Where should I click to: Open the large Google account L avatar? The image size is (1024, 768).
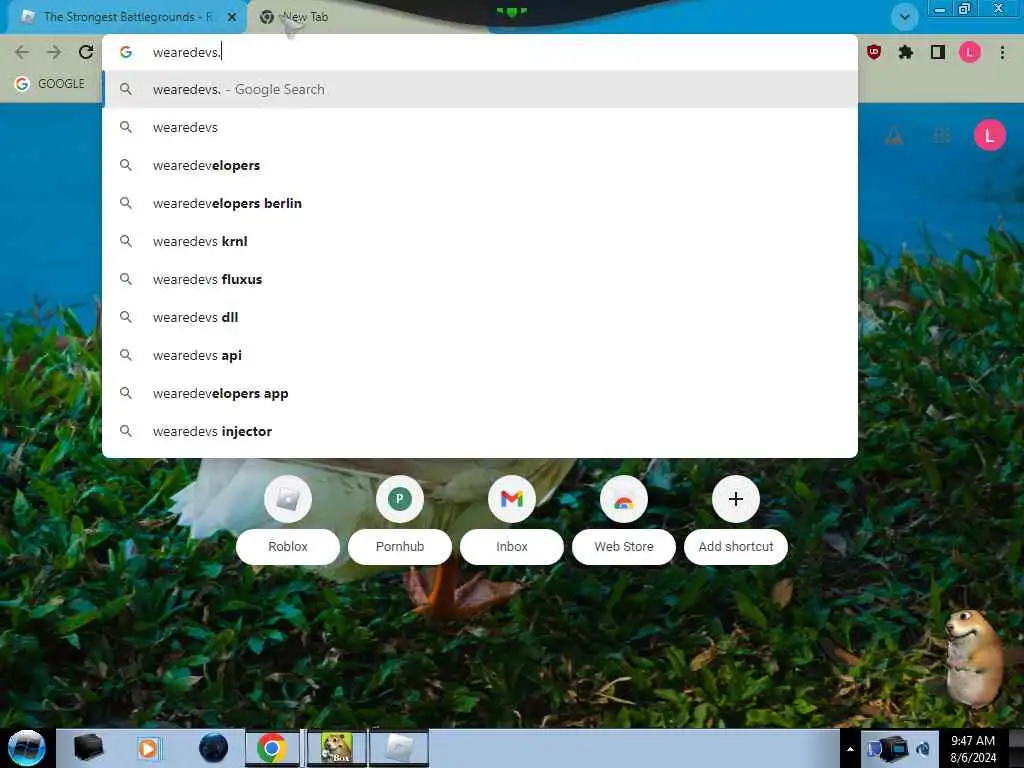click(x=989, y=136)
